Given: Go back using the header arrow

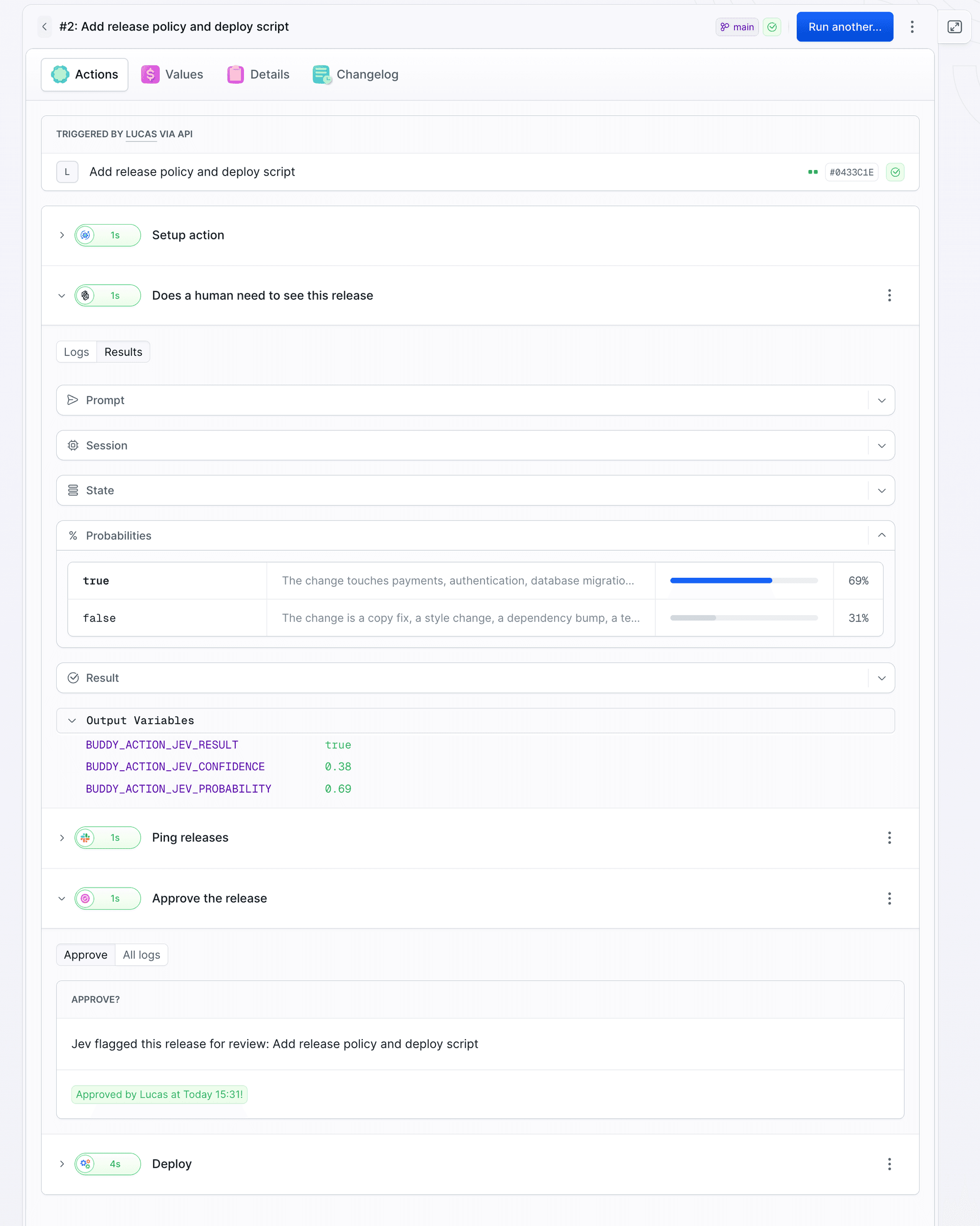Looking at the screenshot, I should [x=44, y=27].
